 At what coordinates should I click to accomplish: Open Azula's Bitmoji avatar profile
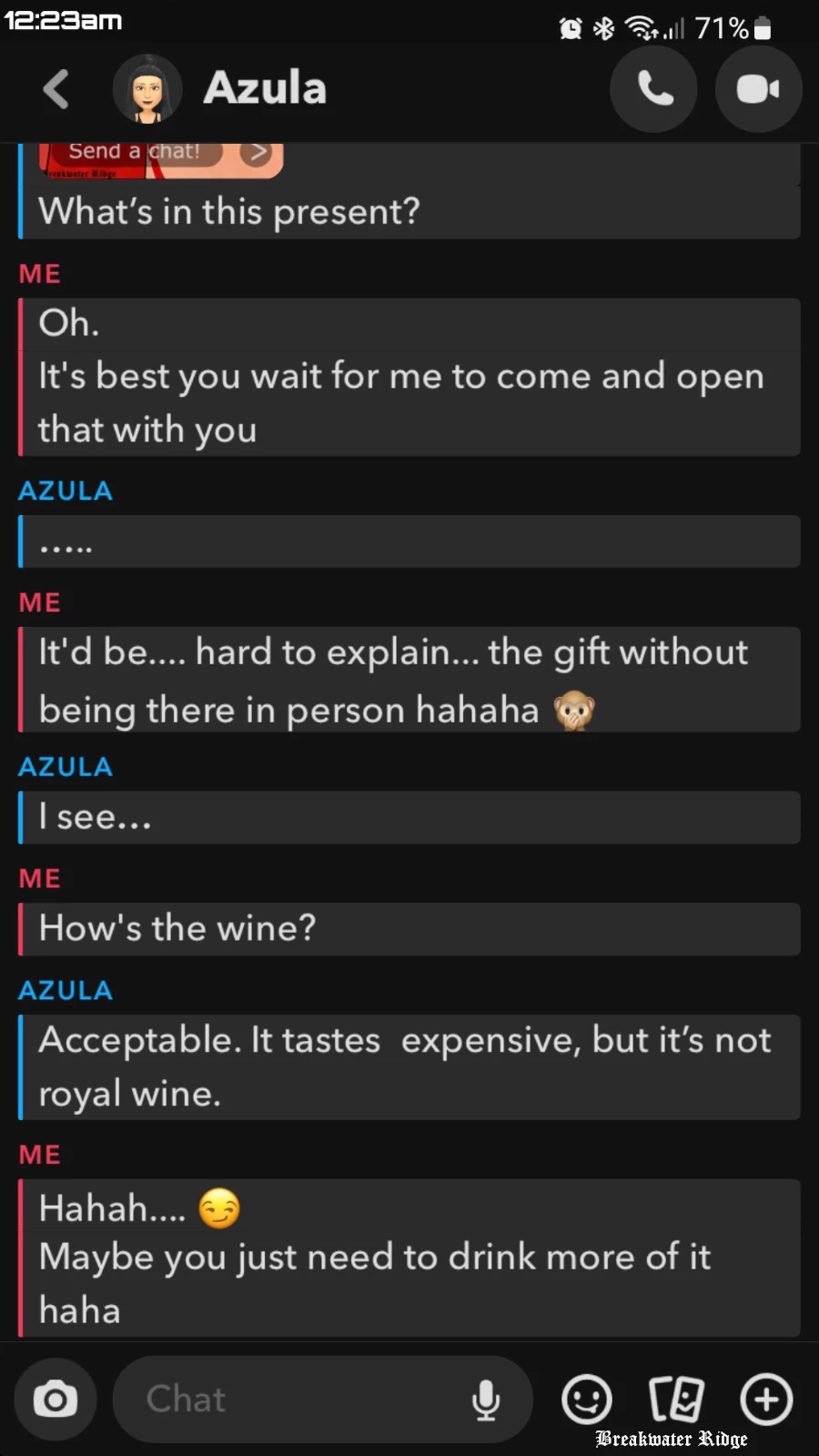[x=147, y=89]
